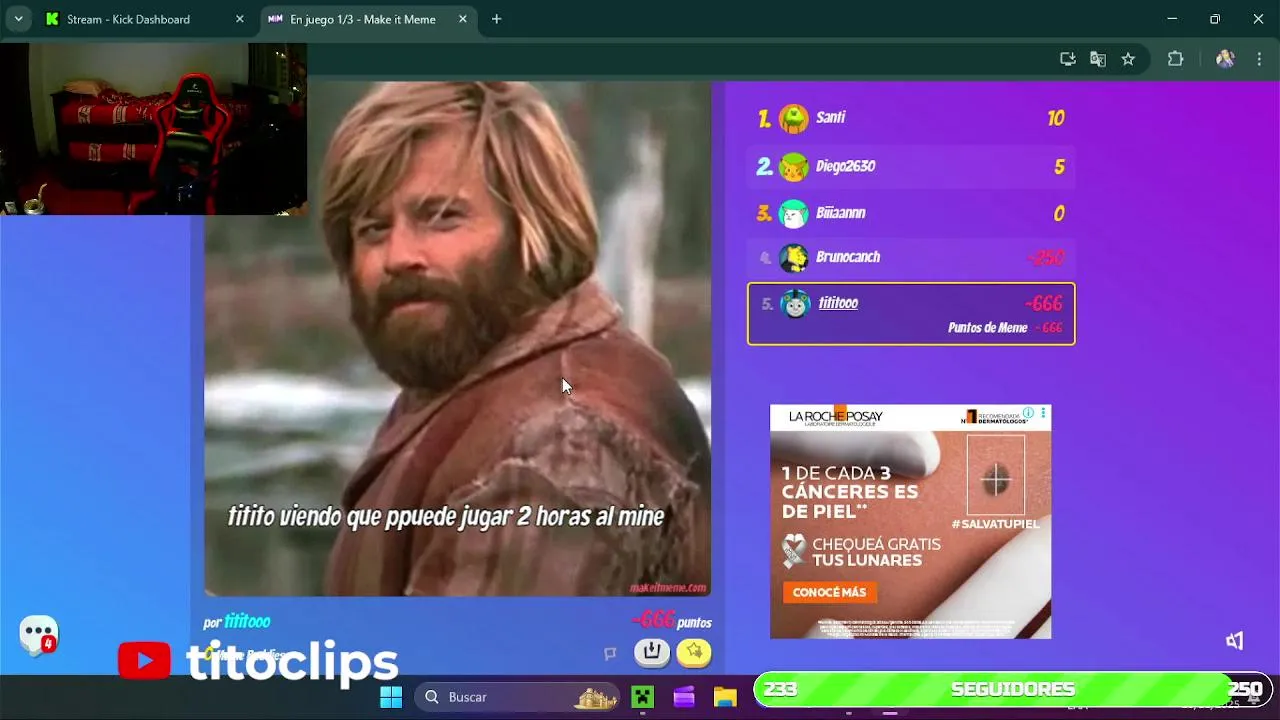Toggle the game sound speaker icon
This screenshot has width=1280, height=720.
[x=1235, y=641]
